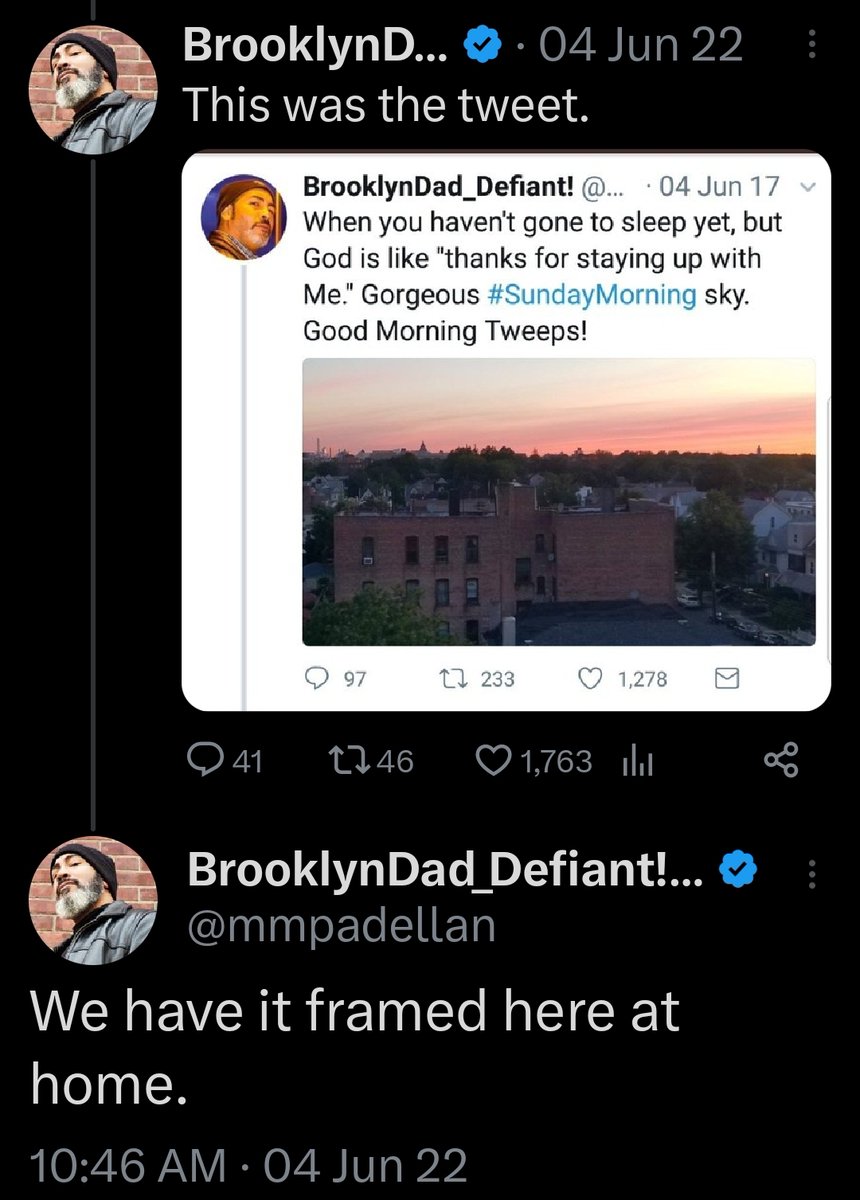Open three-dot menu on second tweet
Viewport: 860px width, 1200px height.
811,874
